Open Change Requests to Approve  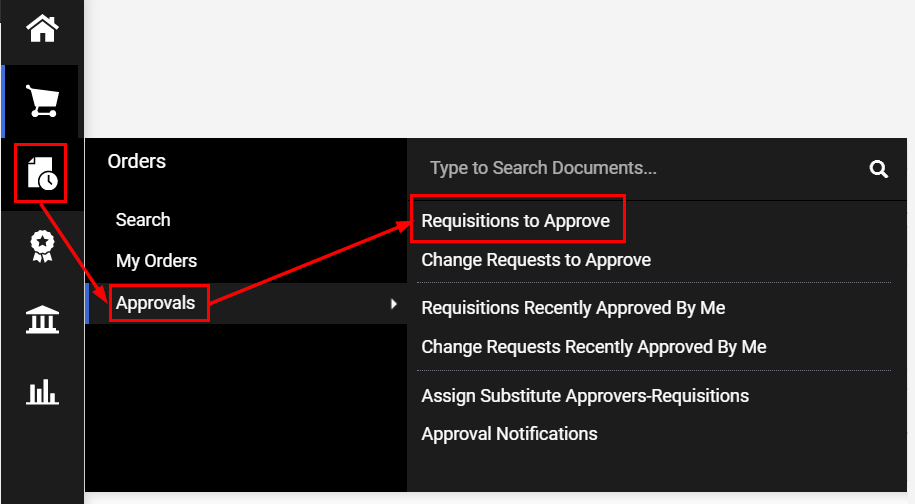[536, 260]
